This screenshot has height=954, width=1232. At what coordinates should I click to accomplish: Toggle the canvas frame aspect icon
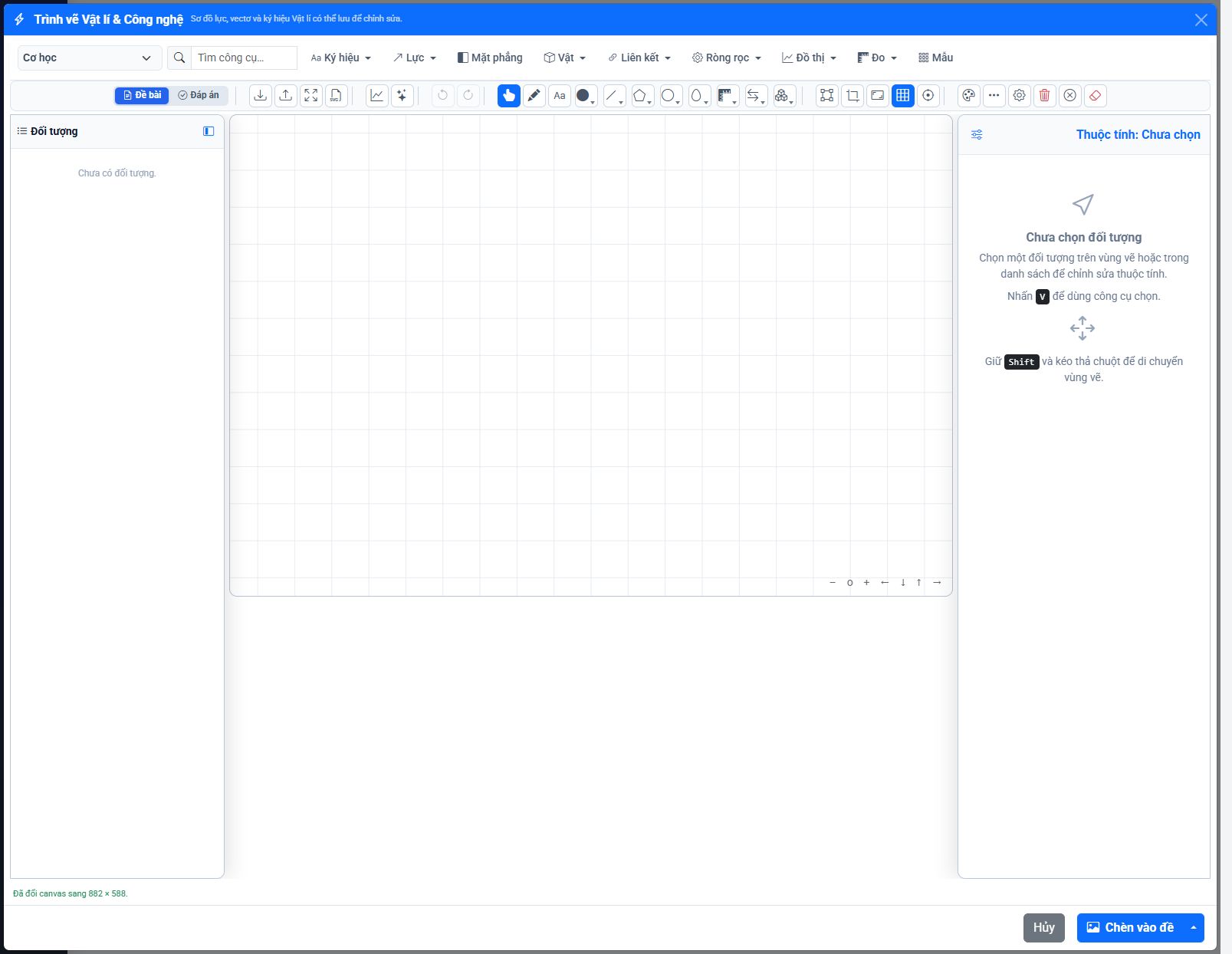click(878, 96)
